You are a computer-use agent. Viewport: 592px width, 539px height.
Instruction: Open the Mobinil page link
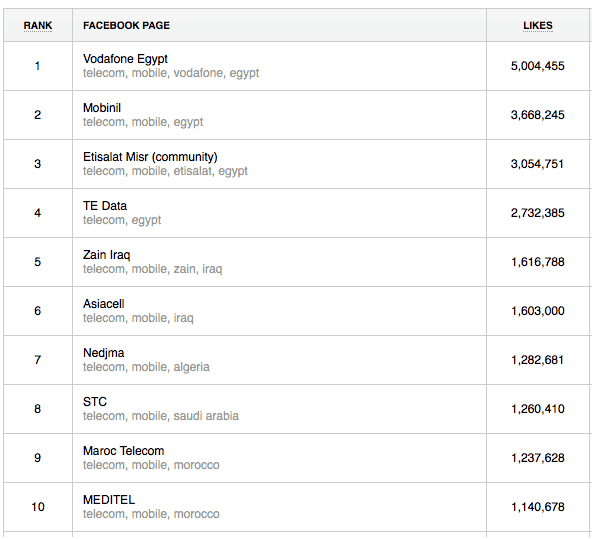[x=102, y=108]
